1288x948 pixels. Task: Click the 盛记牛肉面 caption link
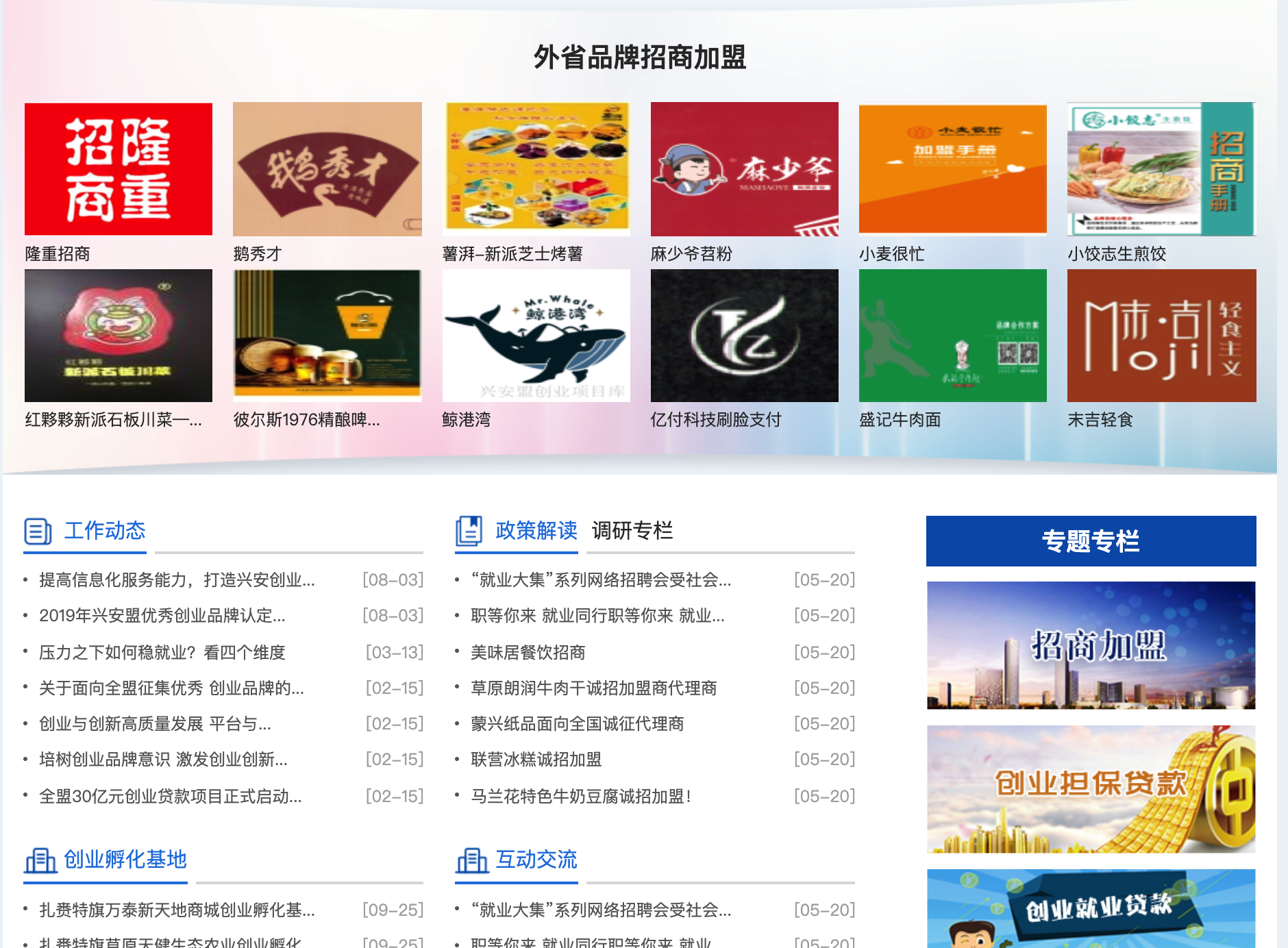[x=900, y=420]
